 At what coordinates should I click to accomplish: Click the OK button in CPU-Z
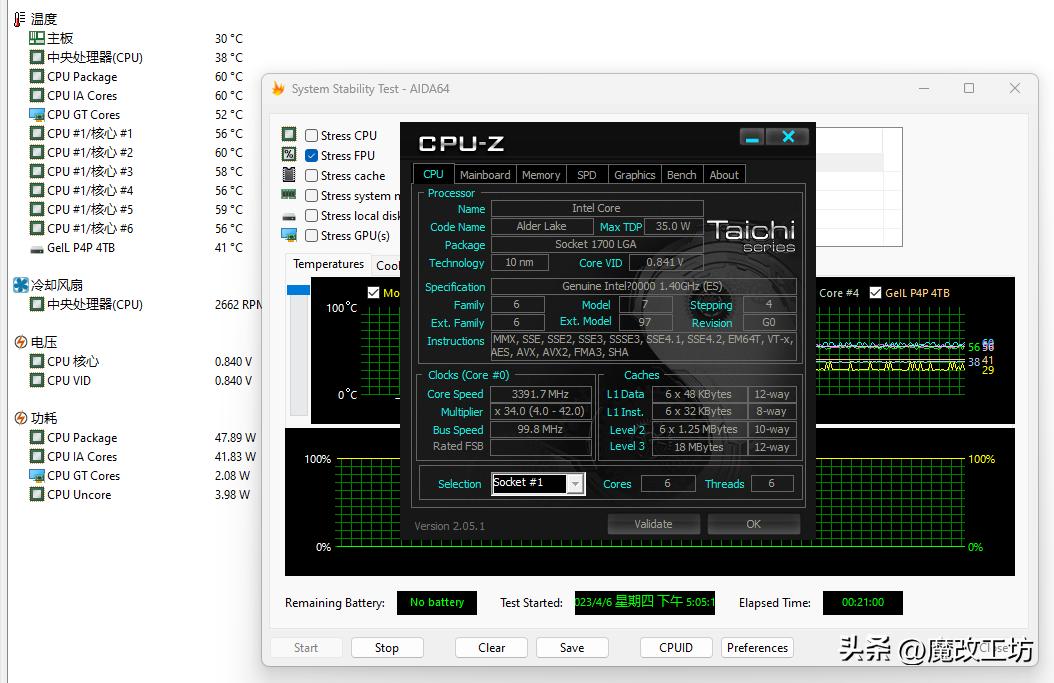point(754,524)
